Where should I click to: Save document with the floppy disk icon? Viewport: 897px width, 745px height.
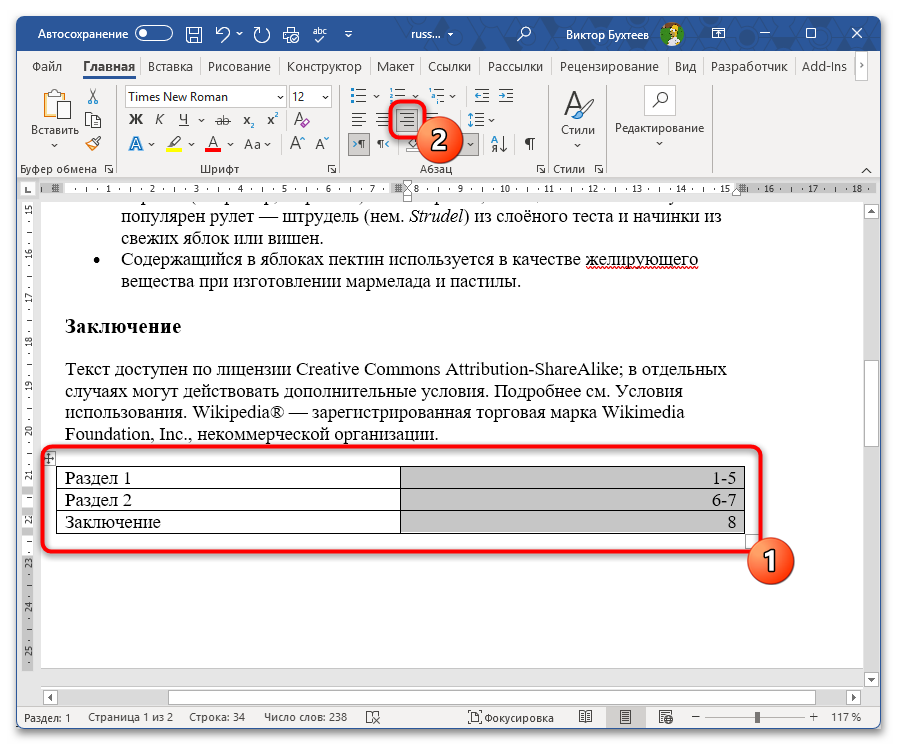pyautogui.click(x=194, y=34)
